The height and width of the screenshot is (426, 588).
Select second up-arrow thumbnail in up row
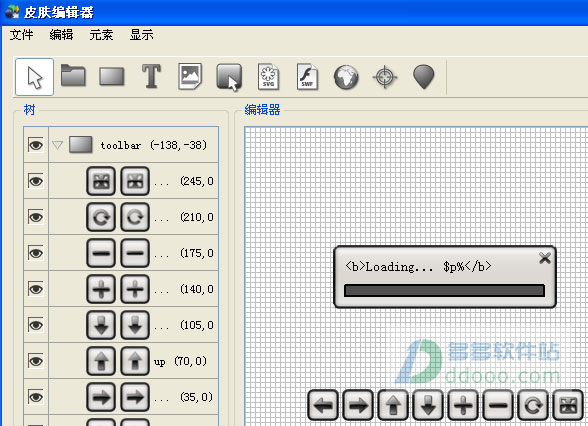135,361
